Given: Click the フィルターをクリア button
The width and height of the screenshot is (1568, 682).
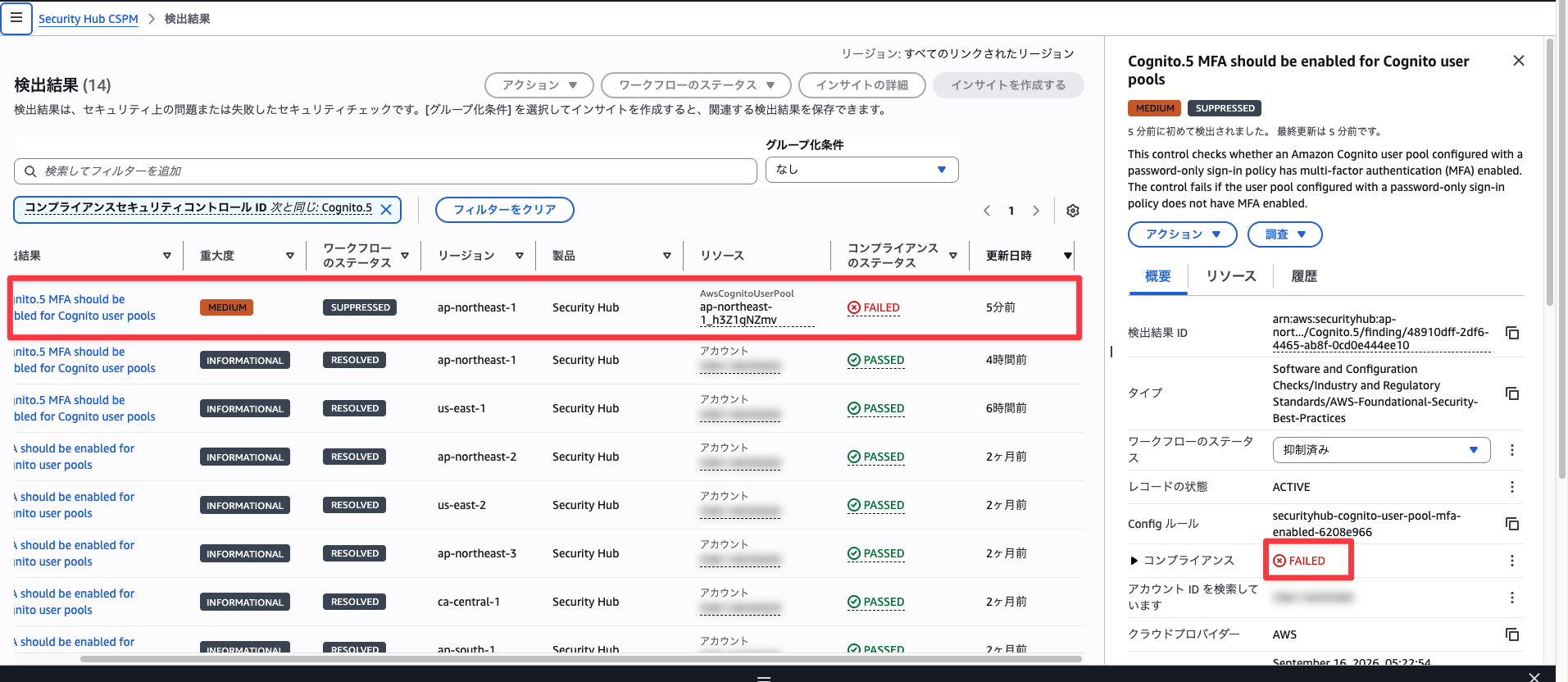Looking at the screenshot, I should coord(505,210).
